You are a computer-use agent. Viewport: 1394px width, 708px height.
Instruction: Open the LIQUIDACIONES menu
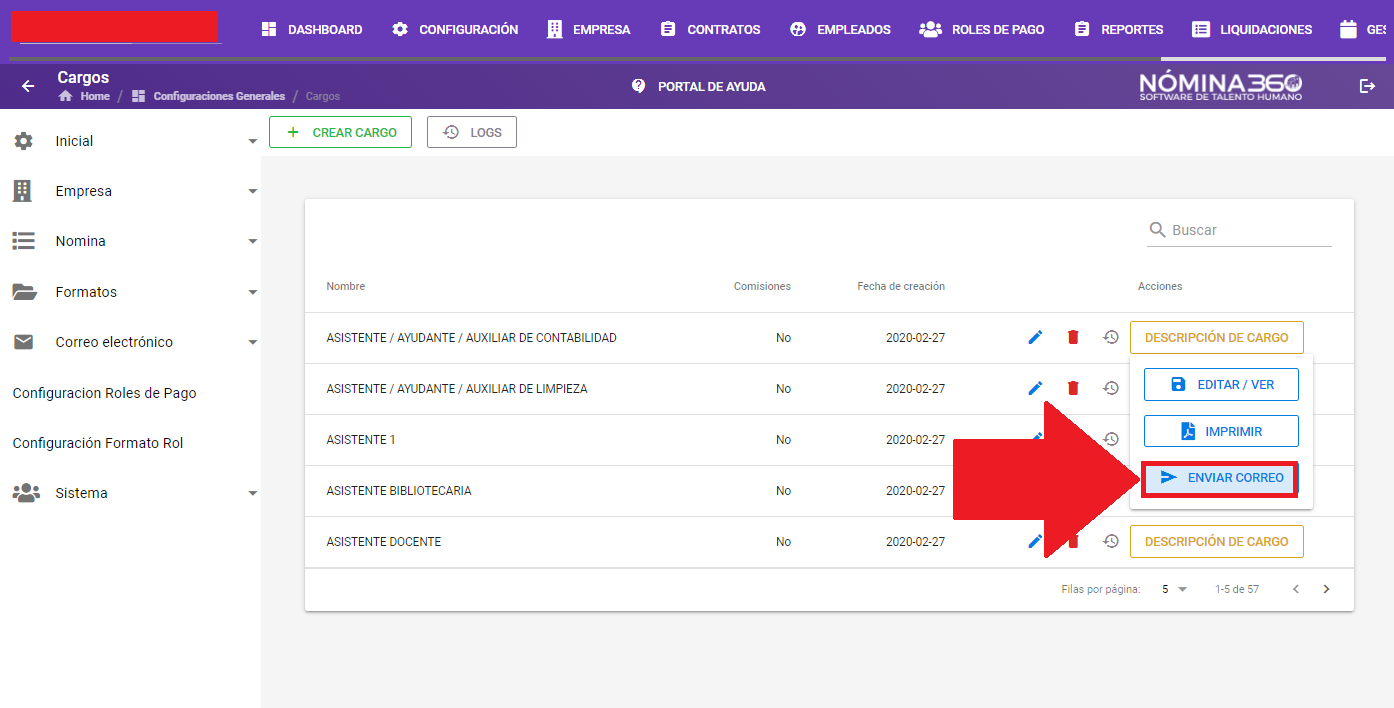[x=1252, y=30]
